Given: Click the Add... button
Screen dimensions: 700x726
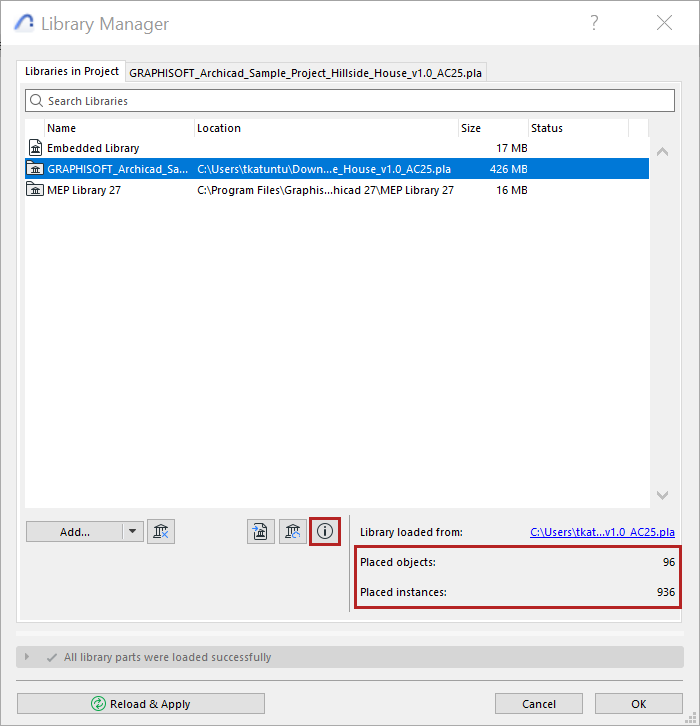Looking at the screenshot, I should coord(75,532).
